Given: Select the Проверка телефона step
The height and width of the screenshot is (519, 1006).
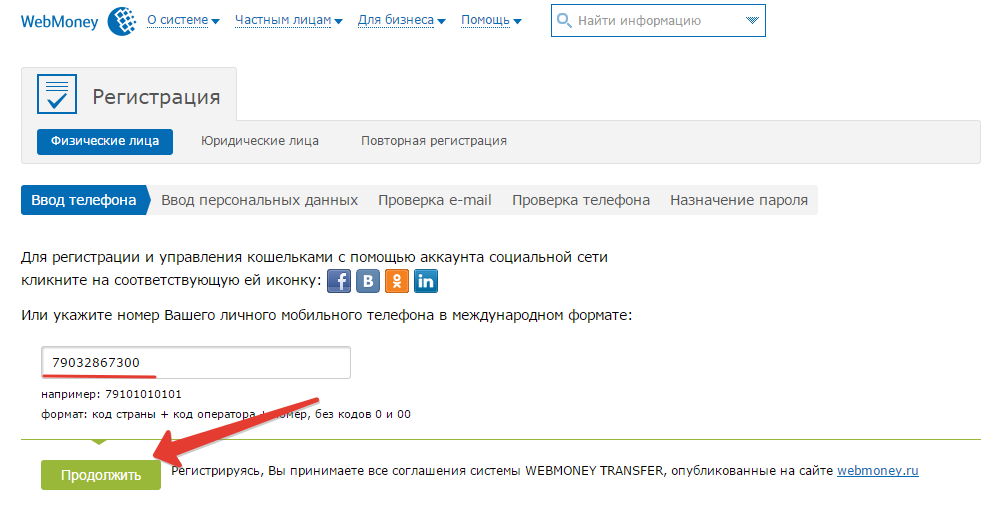Looking at the screenshot, I should tap(581, 200).
